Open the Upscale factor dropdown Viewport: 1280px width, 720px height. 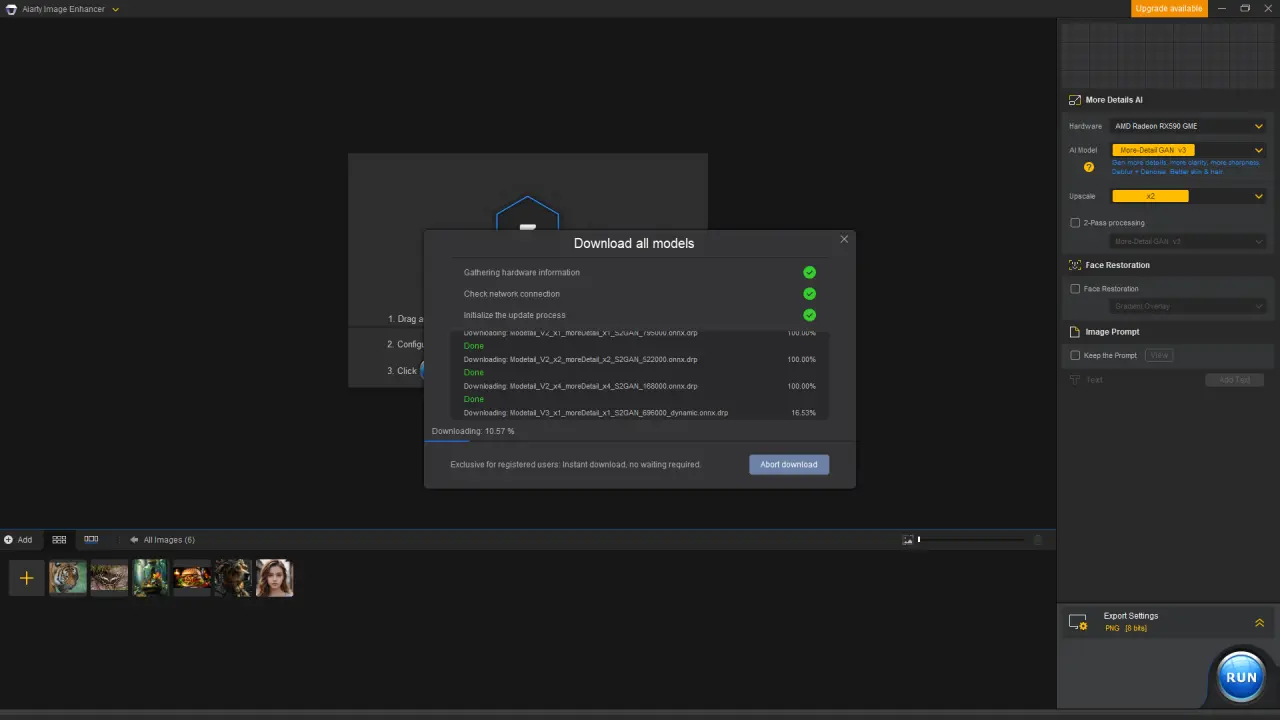(x=1188, y=196)
